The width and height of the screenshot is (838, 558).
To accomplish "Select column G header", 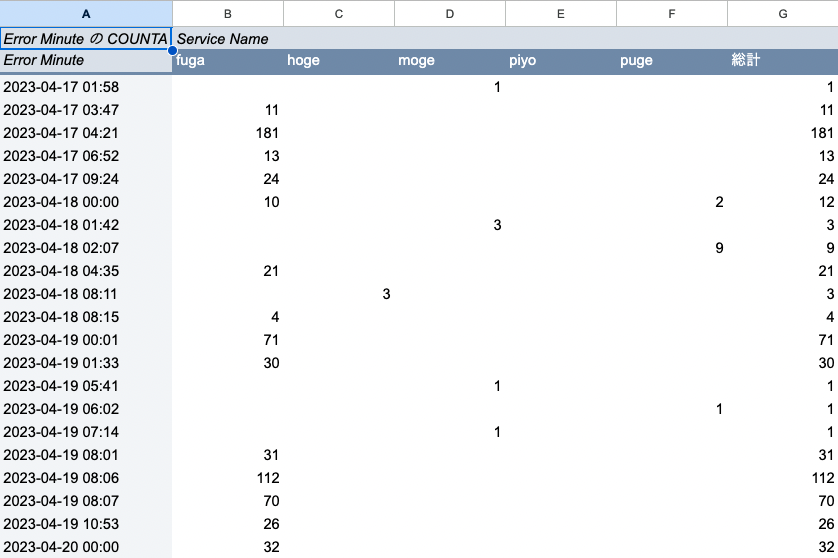I will (783, 14).
